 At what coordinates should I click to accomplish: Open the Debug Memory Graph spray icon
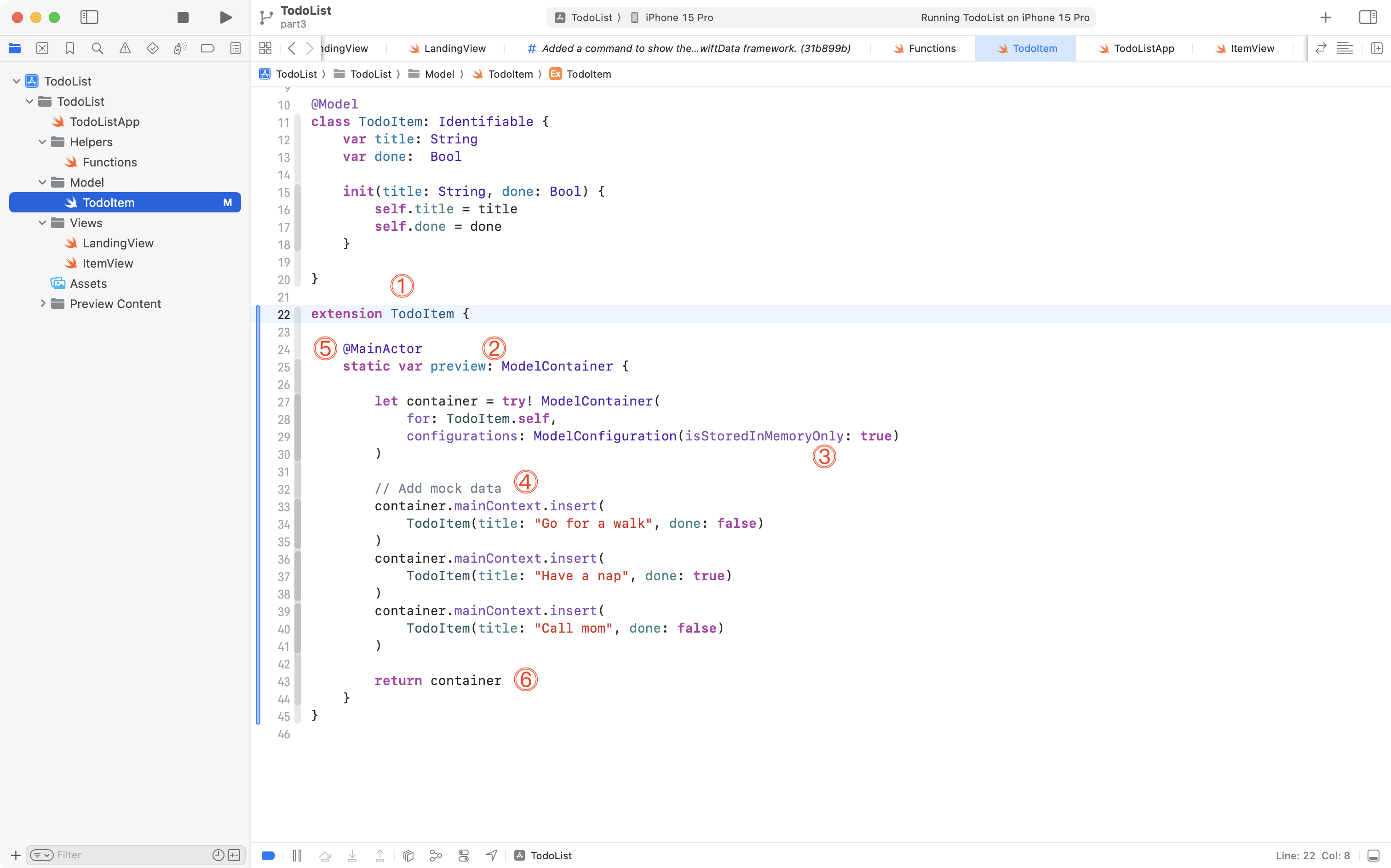point(180,48)
